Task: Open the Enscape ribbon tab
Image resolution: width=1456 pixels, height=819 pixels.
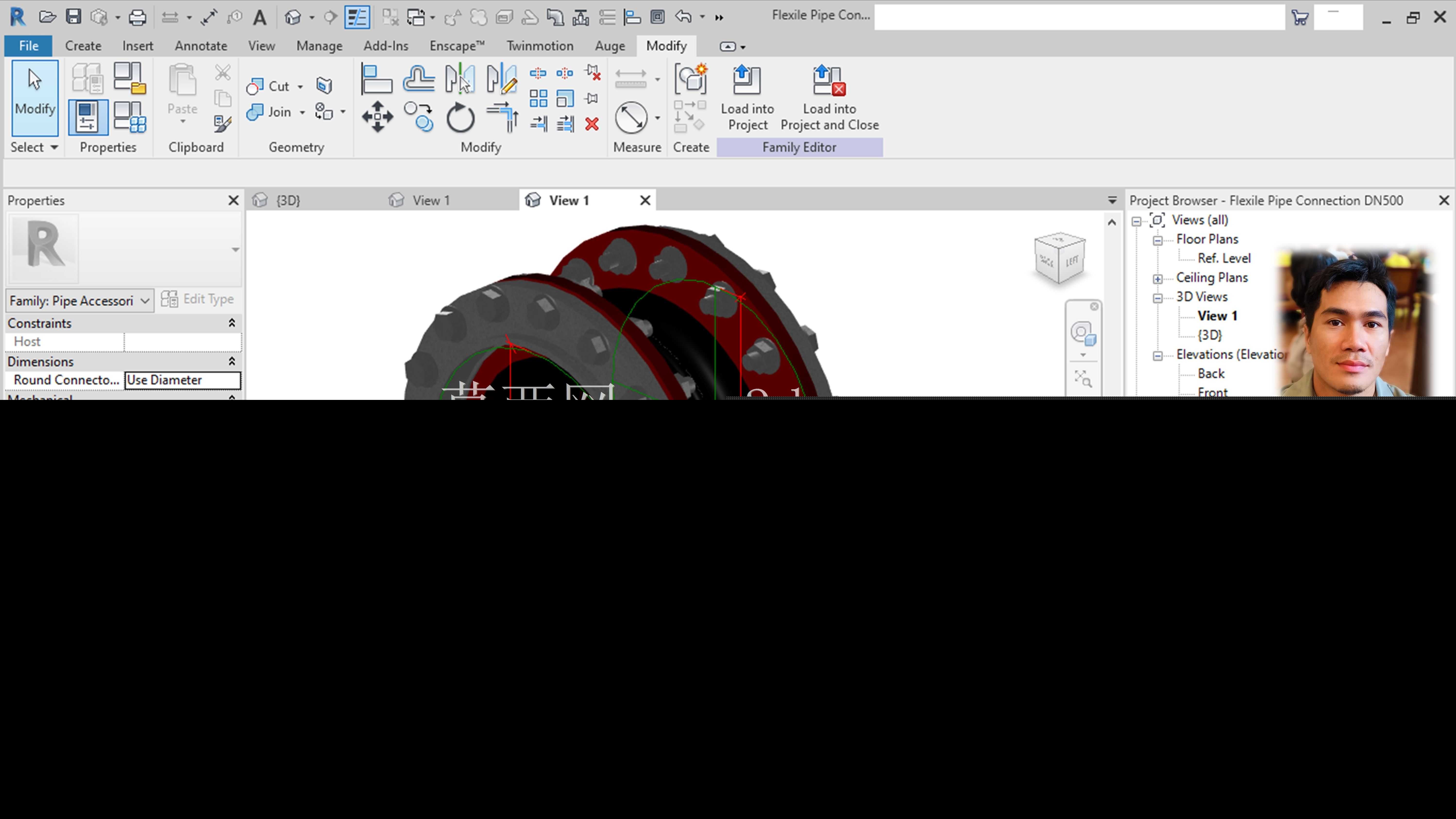Action: (457, 46)
